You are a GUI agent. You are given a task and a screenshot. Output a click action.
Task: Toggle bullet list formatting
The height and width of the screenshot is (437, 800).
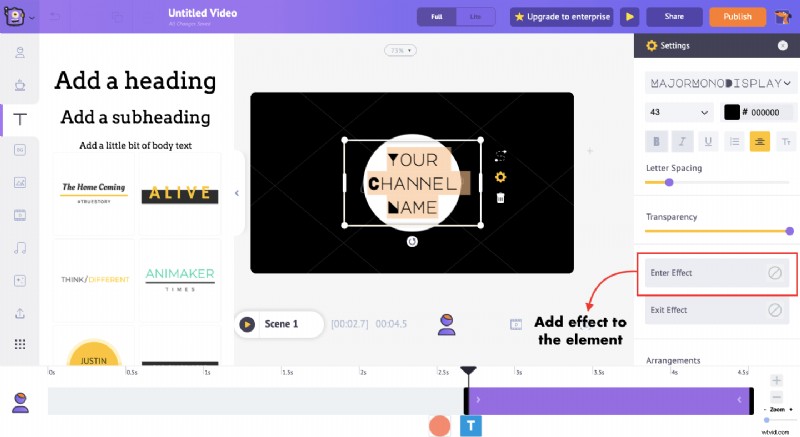click(x=734, y=142)
